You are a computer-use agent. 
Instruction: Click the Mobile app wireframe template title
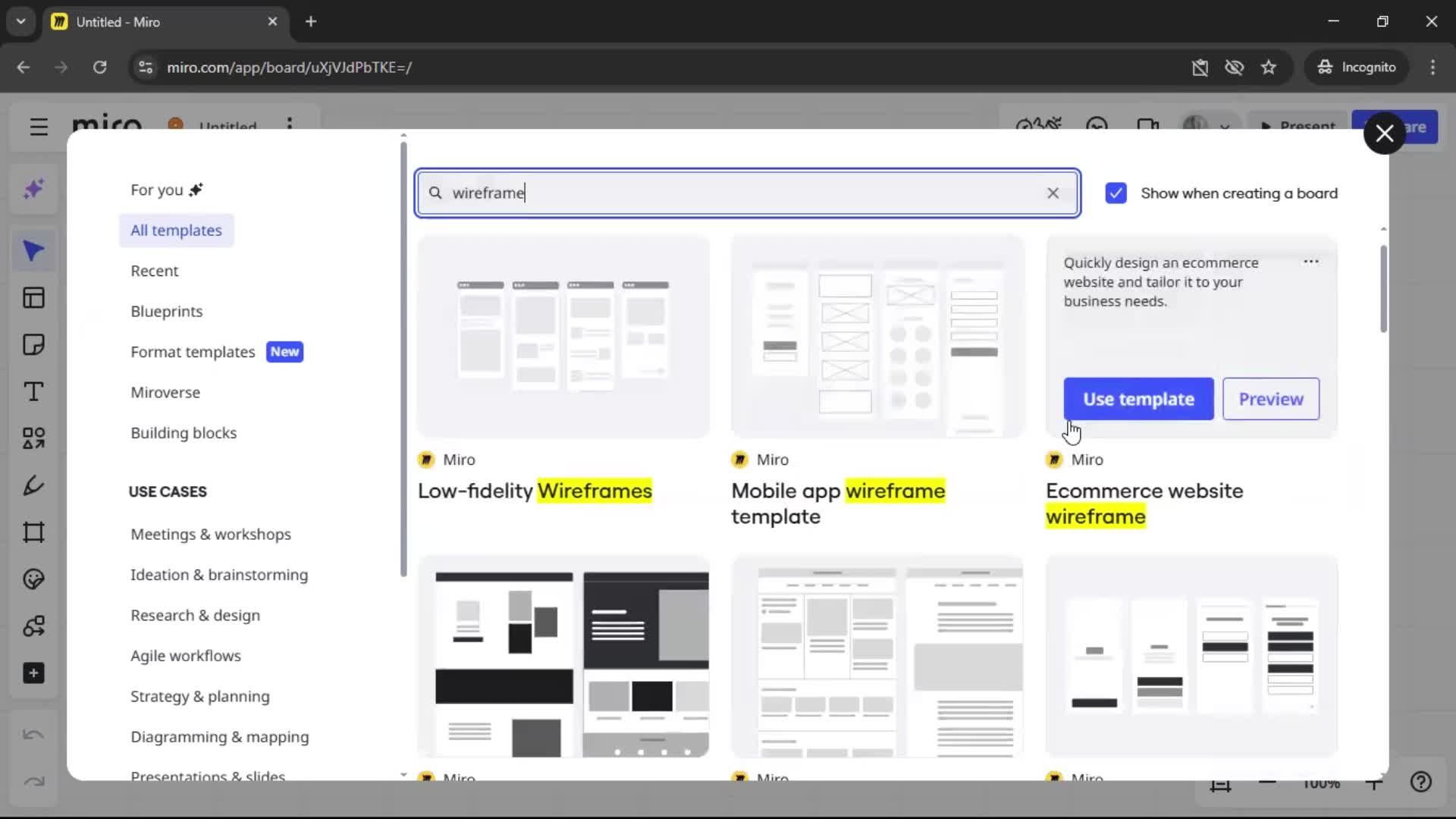tap(838, 504)
